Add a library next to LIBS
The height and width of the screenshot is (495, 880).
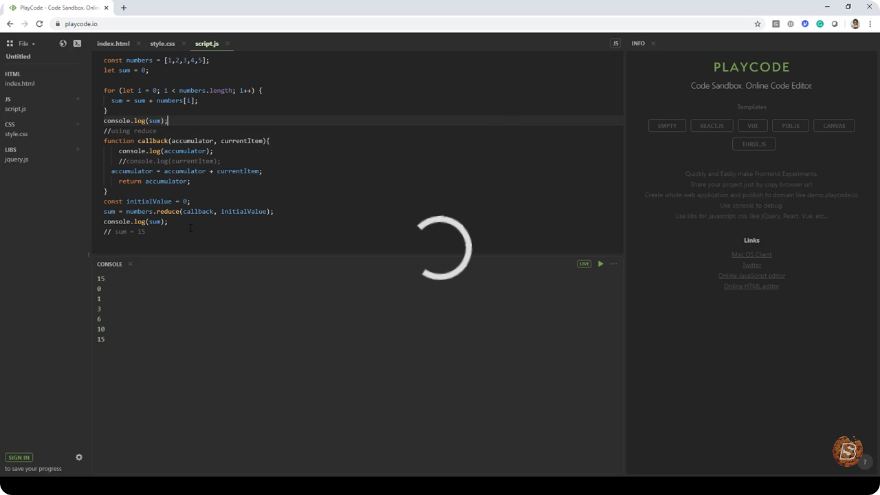(78, 150)
